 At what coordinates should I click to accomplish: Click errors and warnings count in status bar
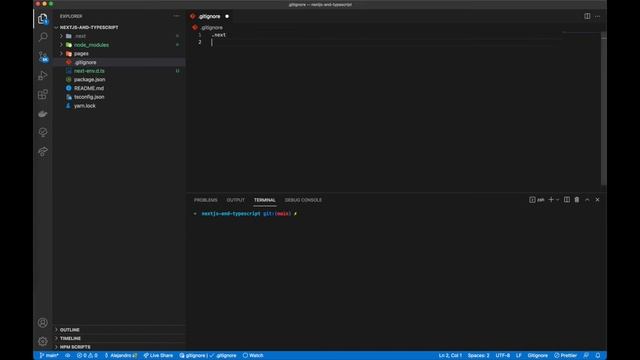pos(87,355)
